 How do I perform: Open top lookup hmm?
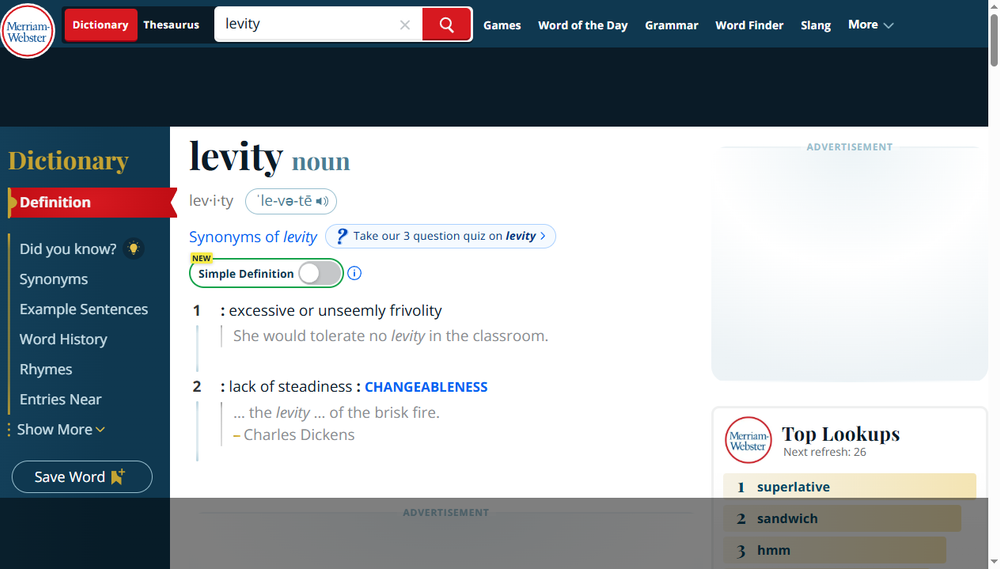pos(834,550)
